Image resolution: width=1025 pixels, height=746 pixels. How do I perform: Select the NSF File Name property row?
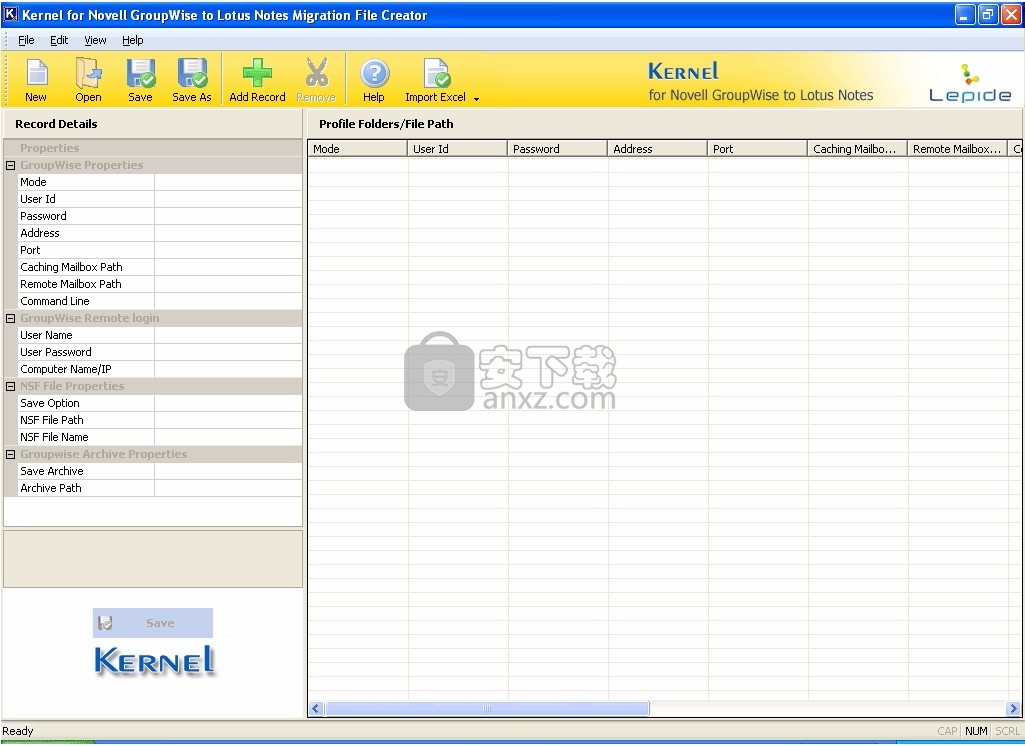point(160,437)
